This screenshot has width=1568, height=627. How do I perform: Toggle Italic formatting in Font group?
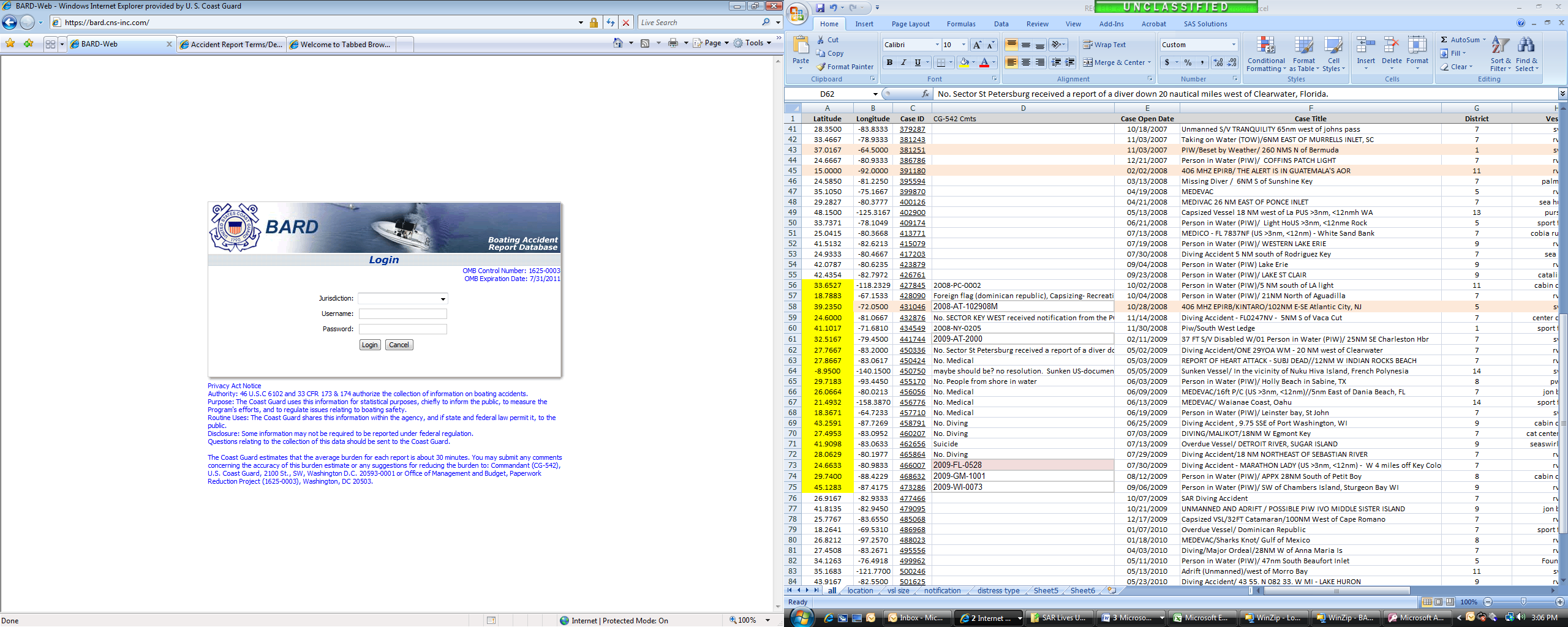click(903, 62)
